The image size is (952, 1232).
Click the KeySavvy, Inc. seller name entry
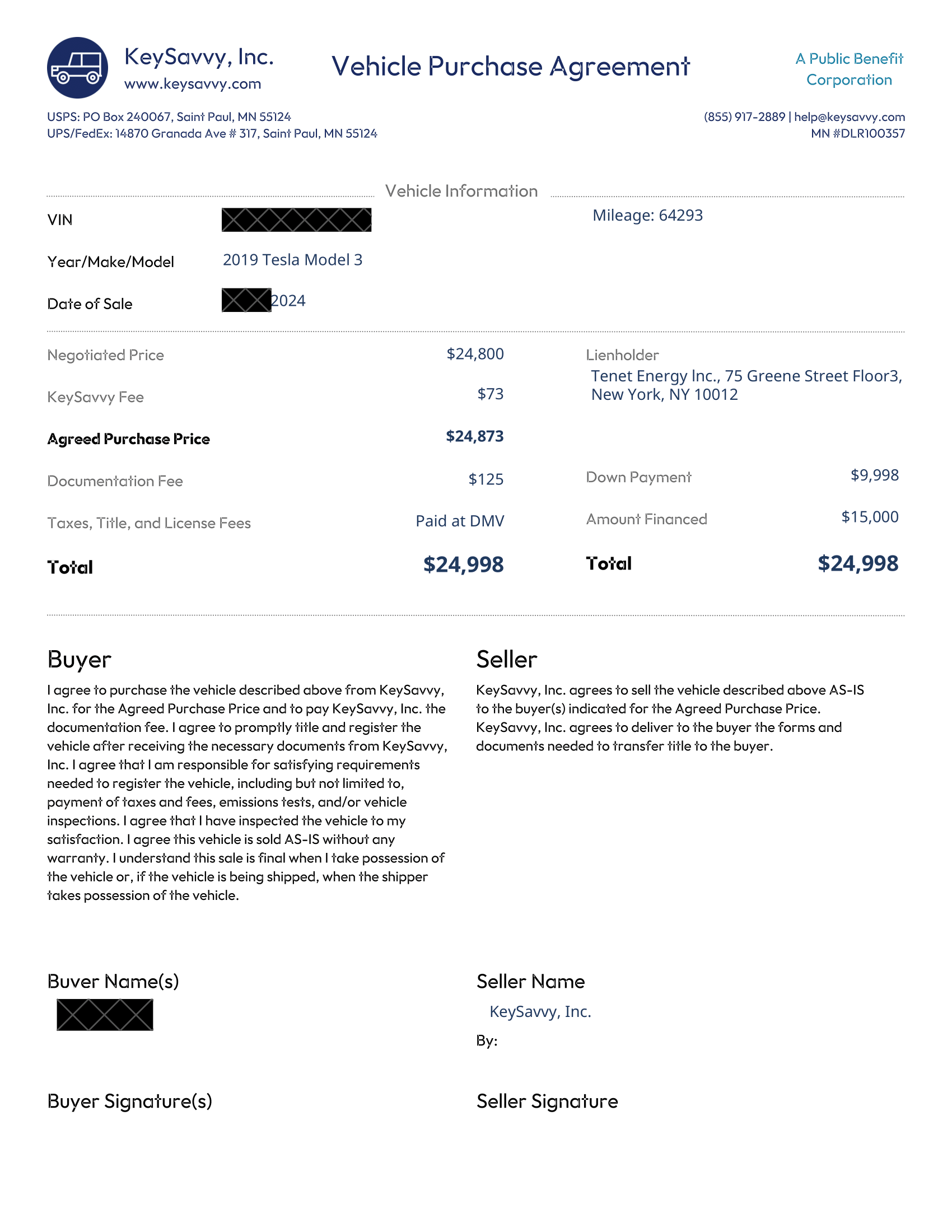click(540, 1011)
